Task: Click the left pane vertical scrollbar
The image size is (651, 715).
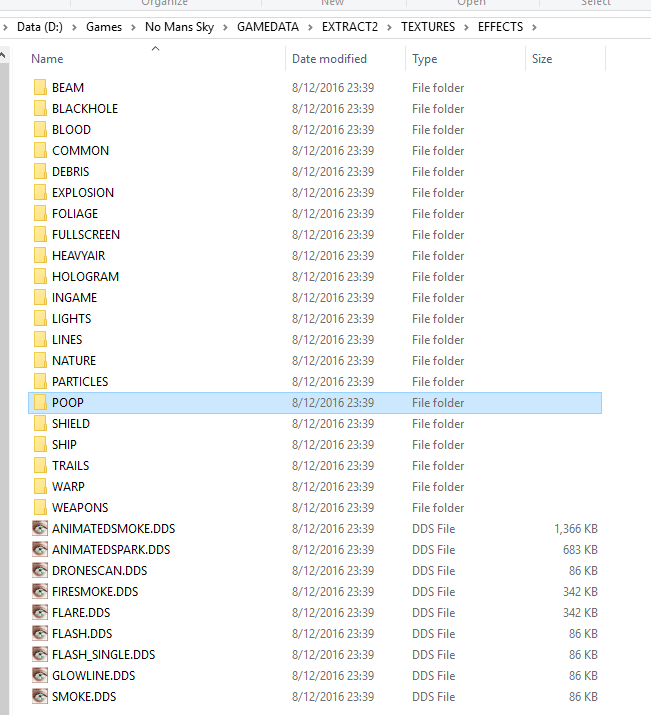Action: coord(4,388)
